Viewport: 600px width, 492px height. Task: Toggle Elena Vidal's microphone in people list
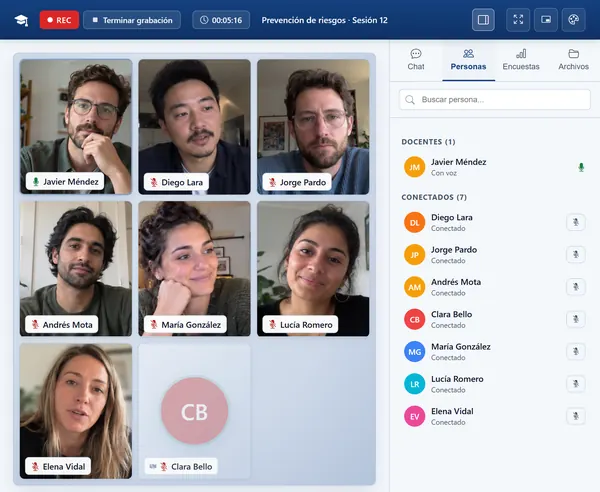pyautogui.click(x=576, y=416)
